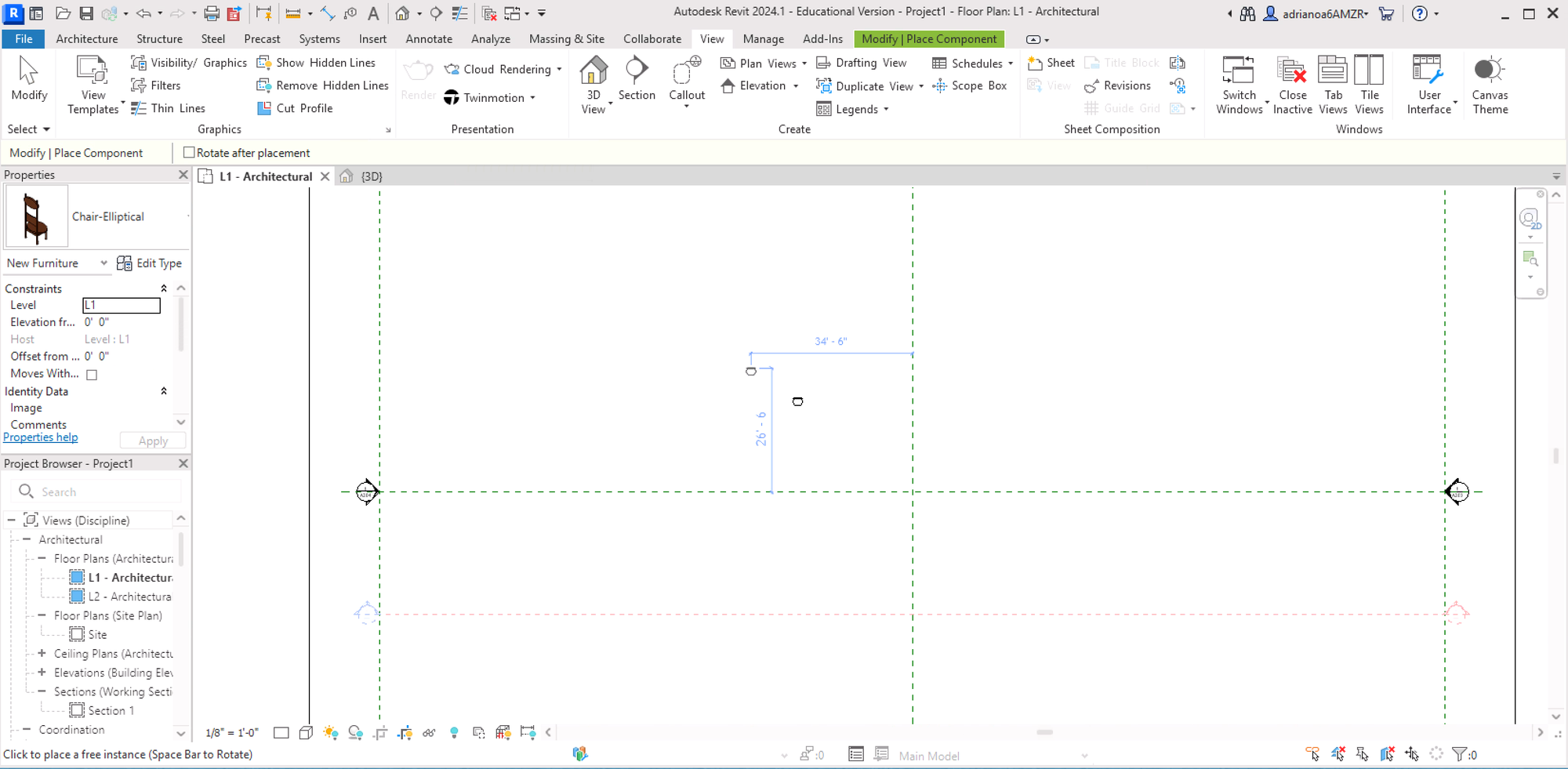Arrange windows with Tile Views
Image resolution: width=1568 pixels, height=769 pixels.
coord(1369,85)
